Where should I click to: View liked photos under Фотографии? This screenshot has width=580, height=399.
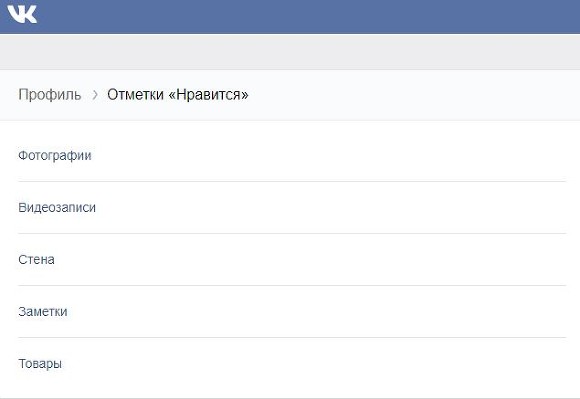(55, 155)
